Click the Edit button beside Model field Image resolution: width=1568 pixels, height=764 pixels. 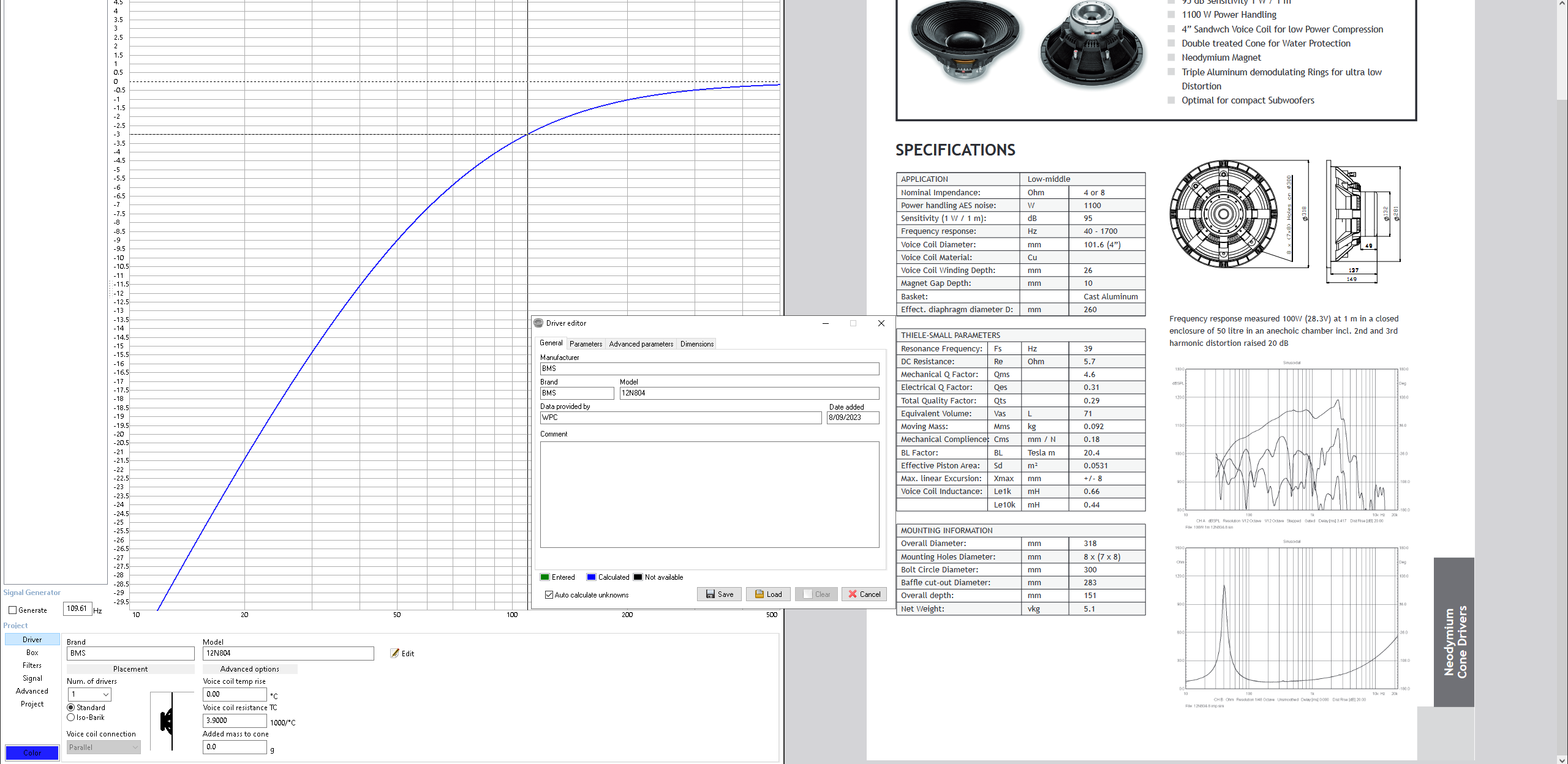(402, 654)
